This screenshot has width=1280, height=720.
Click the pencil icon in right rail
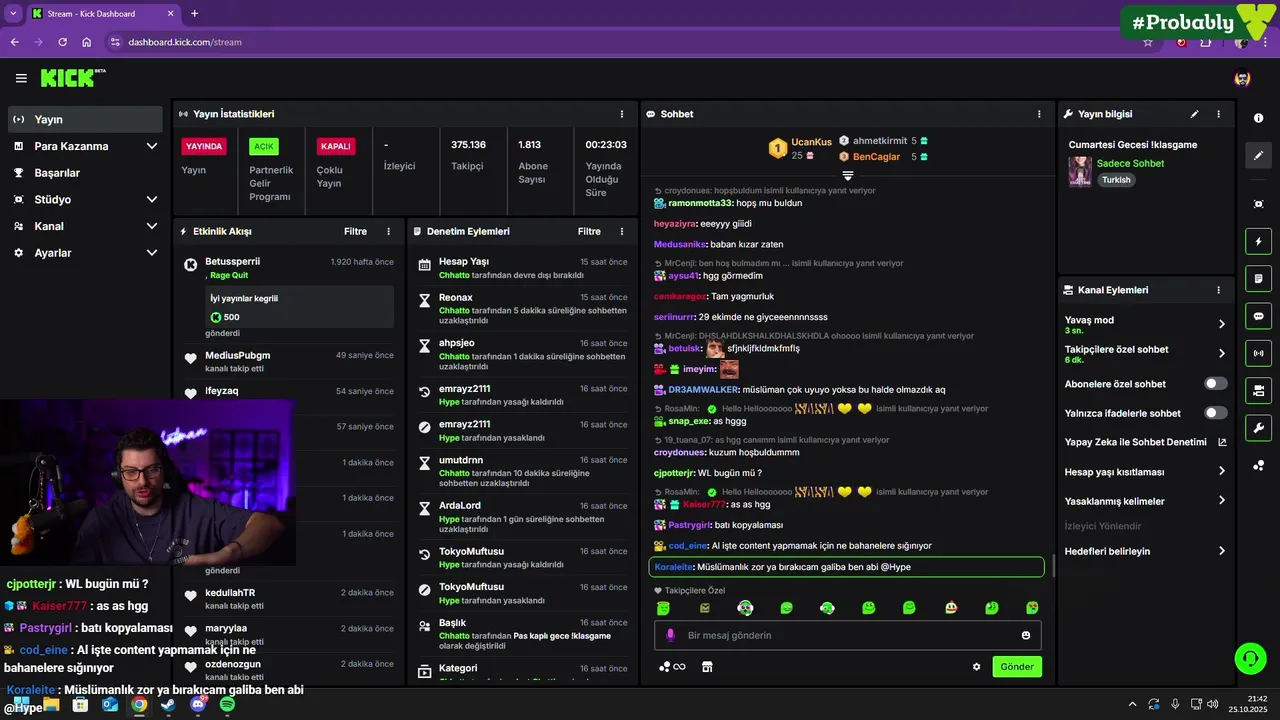(1258, 155)
